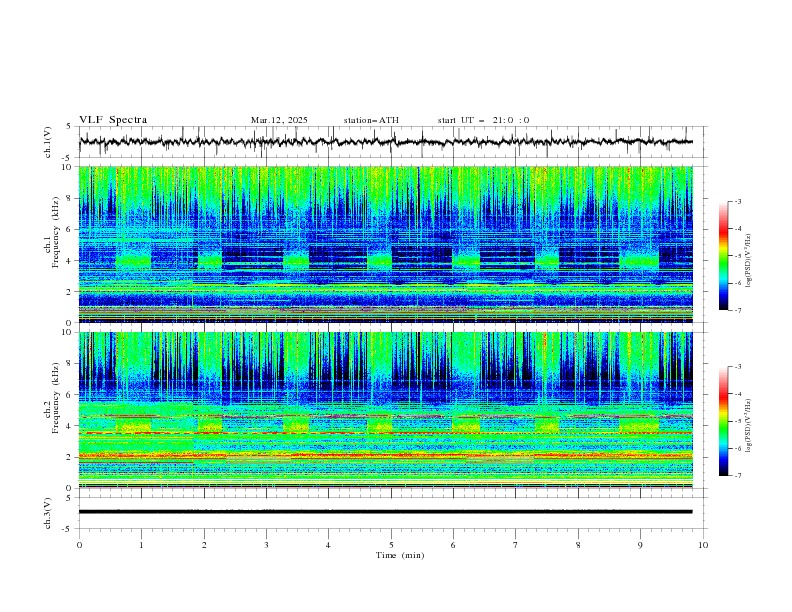Click the ch.3 flat black voltage trace

click(385, 512)
